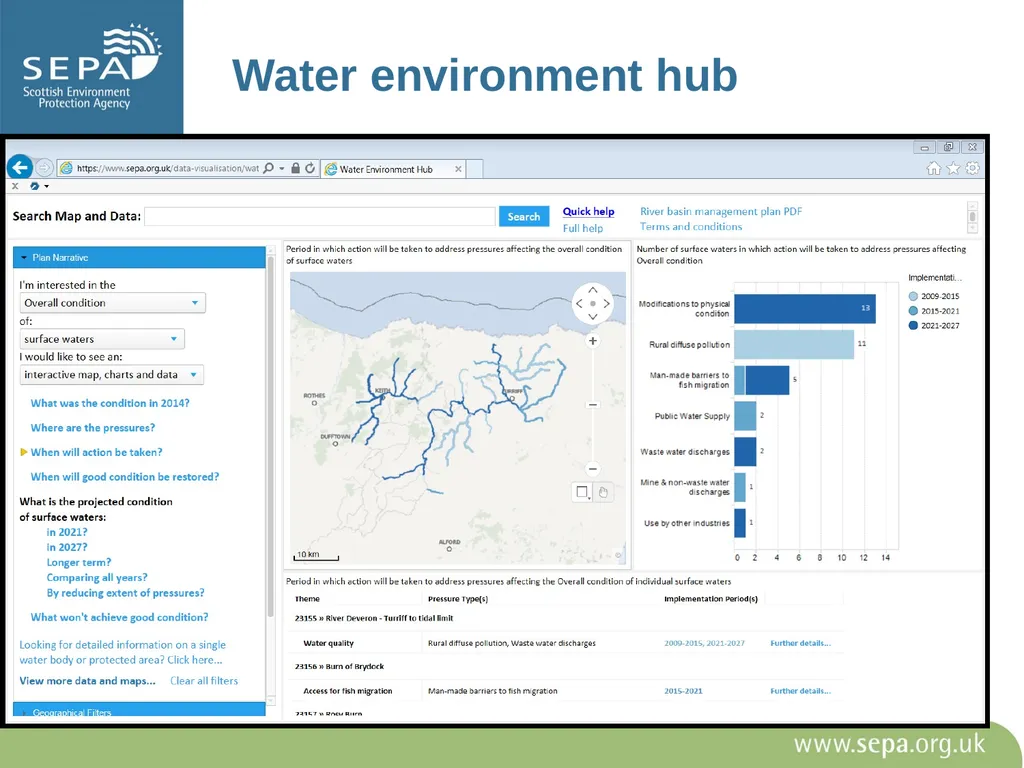Pan the map up with the arrow

[x=592, y=290]
